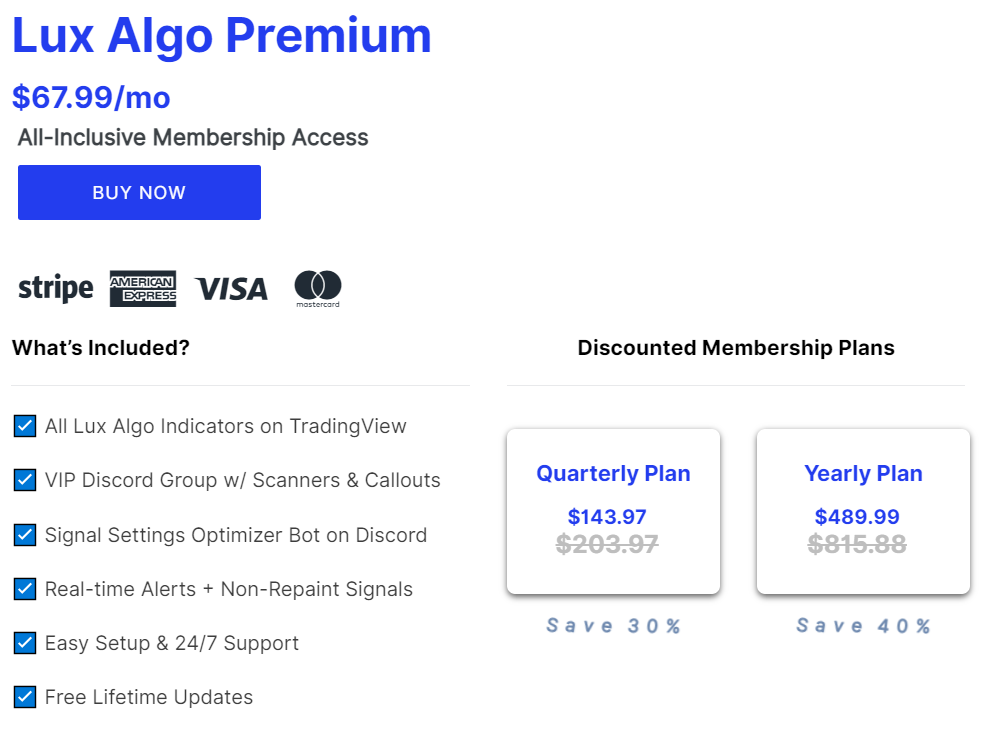Screen dimensions: 992x733
Task: Click the American Express logo
Action: (x=143, y=288)
